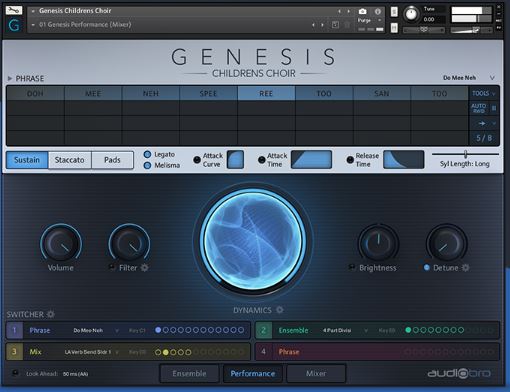Switch to the Mixer tab
Screen dimensions: 510x392
316,373
